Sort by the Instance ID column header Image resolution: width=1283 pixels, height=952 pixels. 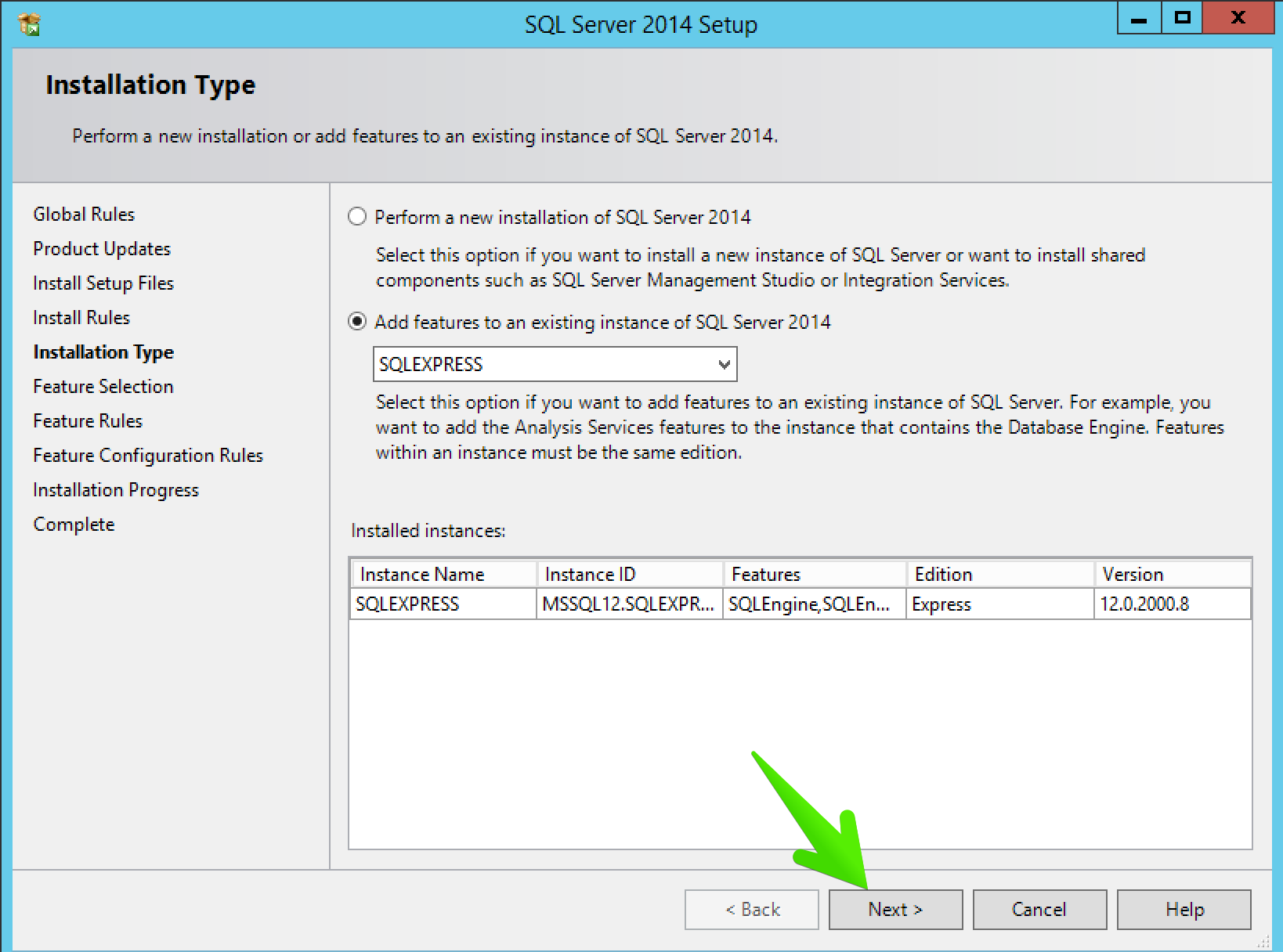(x=629, y=574)
